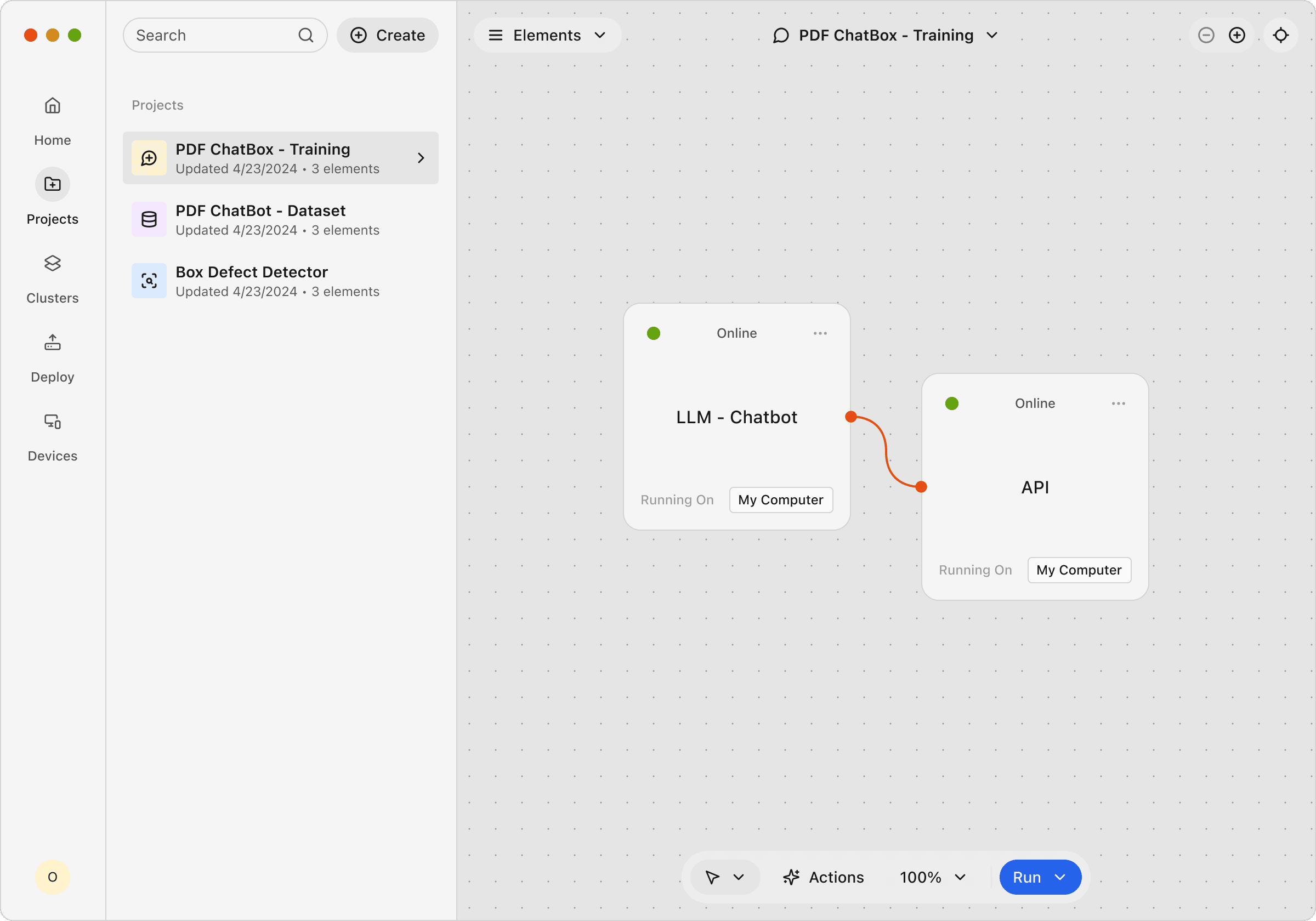Click the sparkle icon next to Actions
1316x921 pixels.
(x=792, y=877)
